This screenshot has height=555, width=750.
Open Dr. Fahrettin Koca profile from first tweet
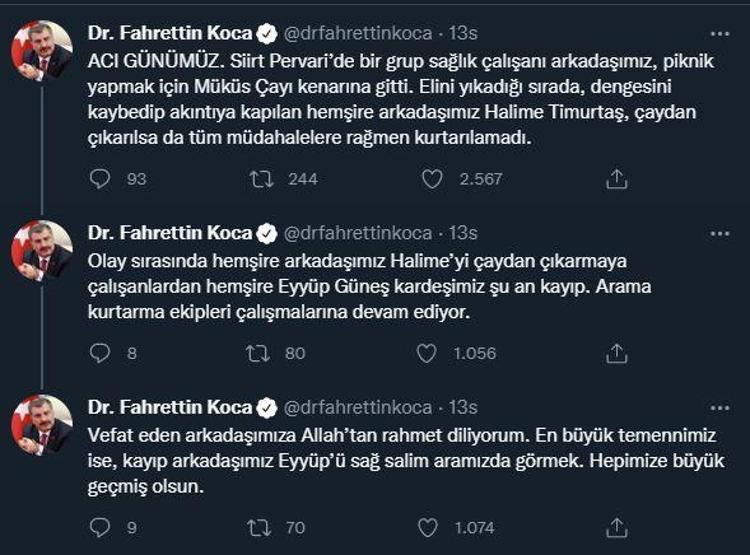(170, 33)
